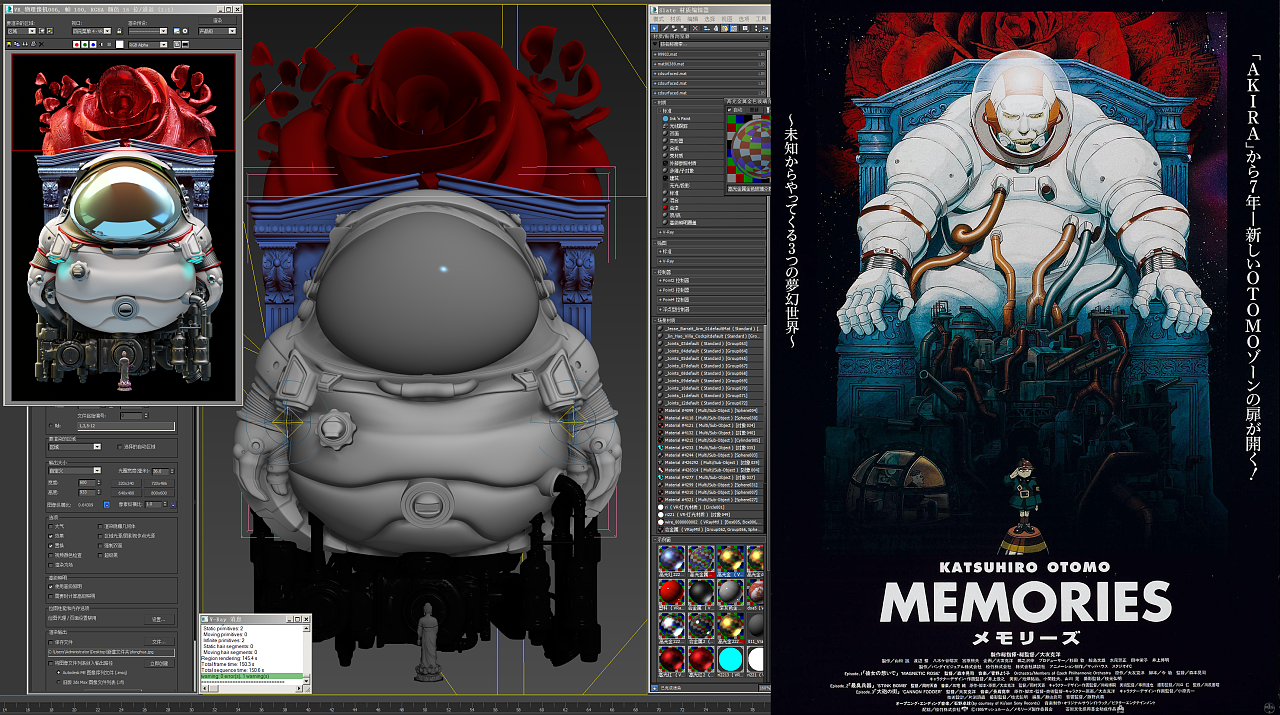Toggle blue channel in frame buffer
This screenshot has height=715, width=1280.
click(93, 45)
